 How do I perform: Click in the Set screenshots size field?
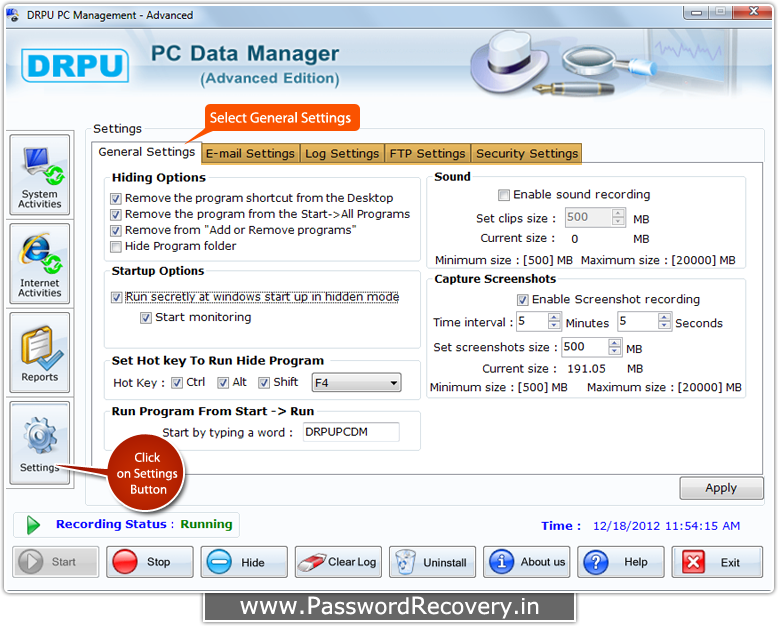coord(585,347)
